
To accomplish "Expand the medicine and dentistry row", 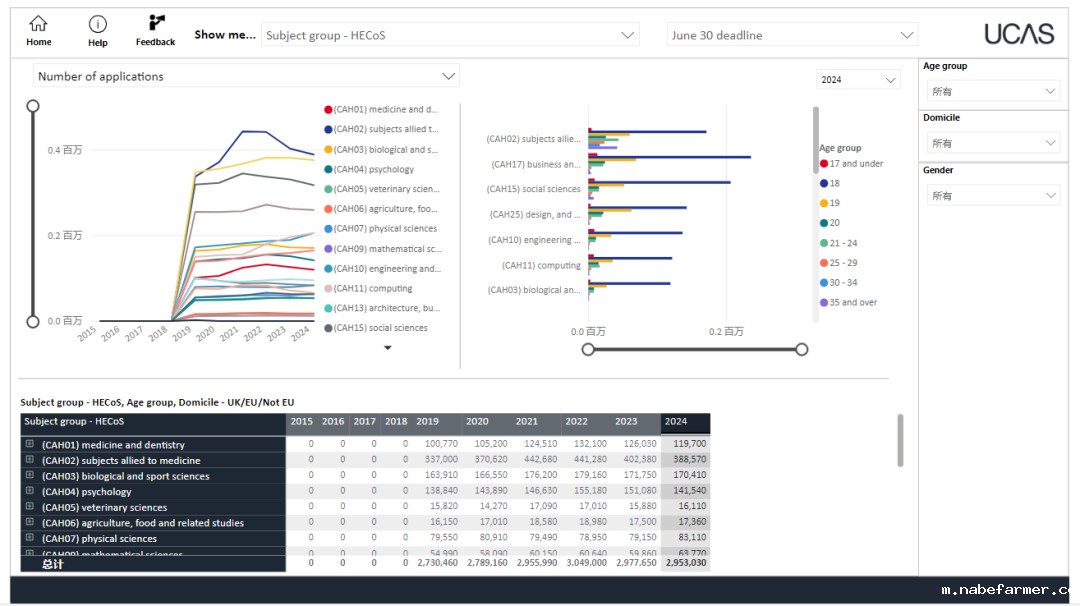I will 30,445.
